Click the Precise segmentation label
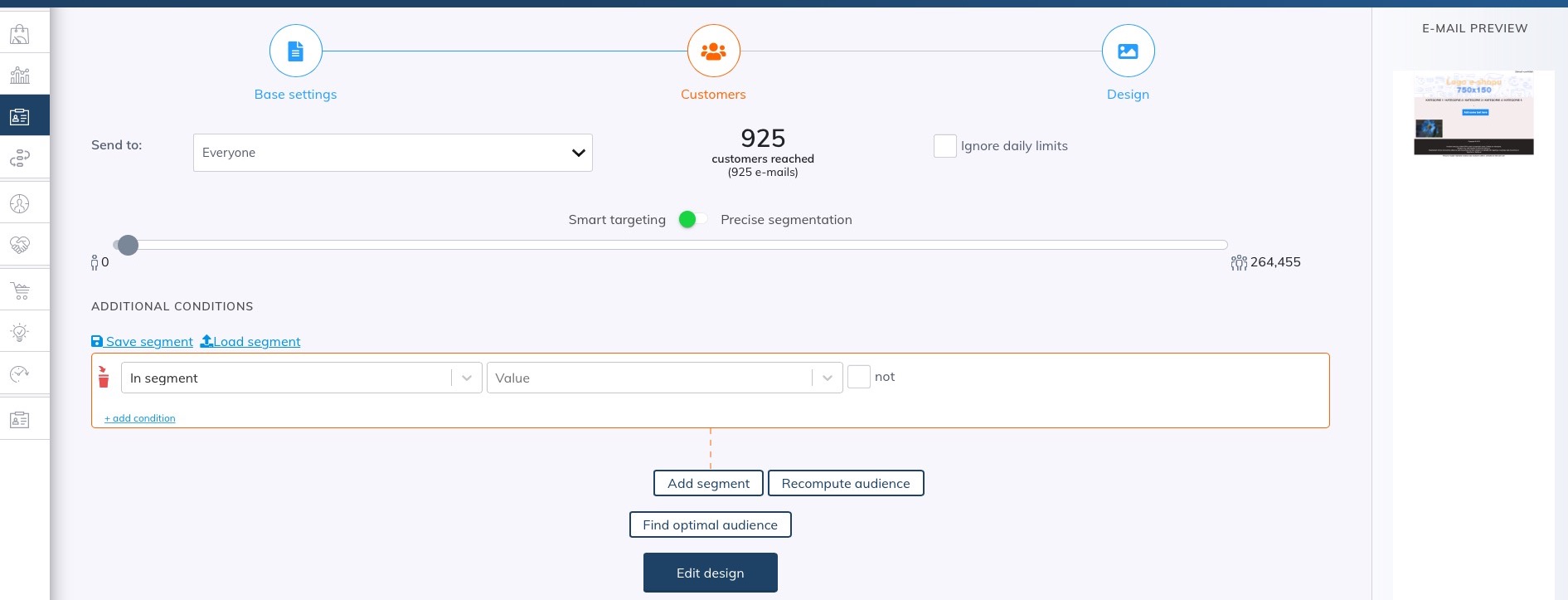Screen dimensions: 1568x600 786,220
